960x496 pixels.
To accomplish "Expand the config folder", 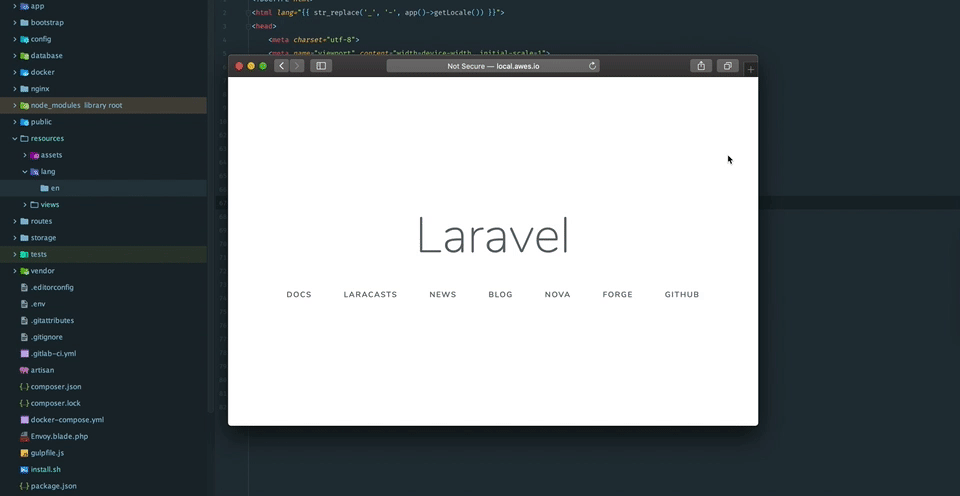I will (15, 39).
